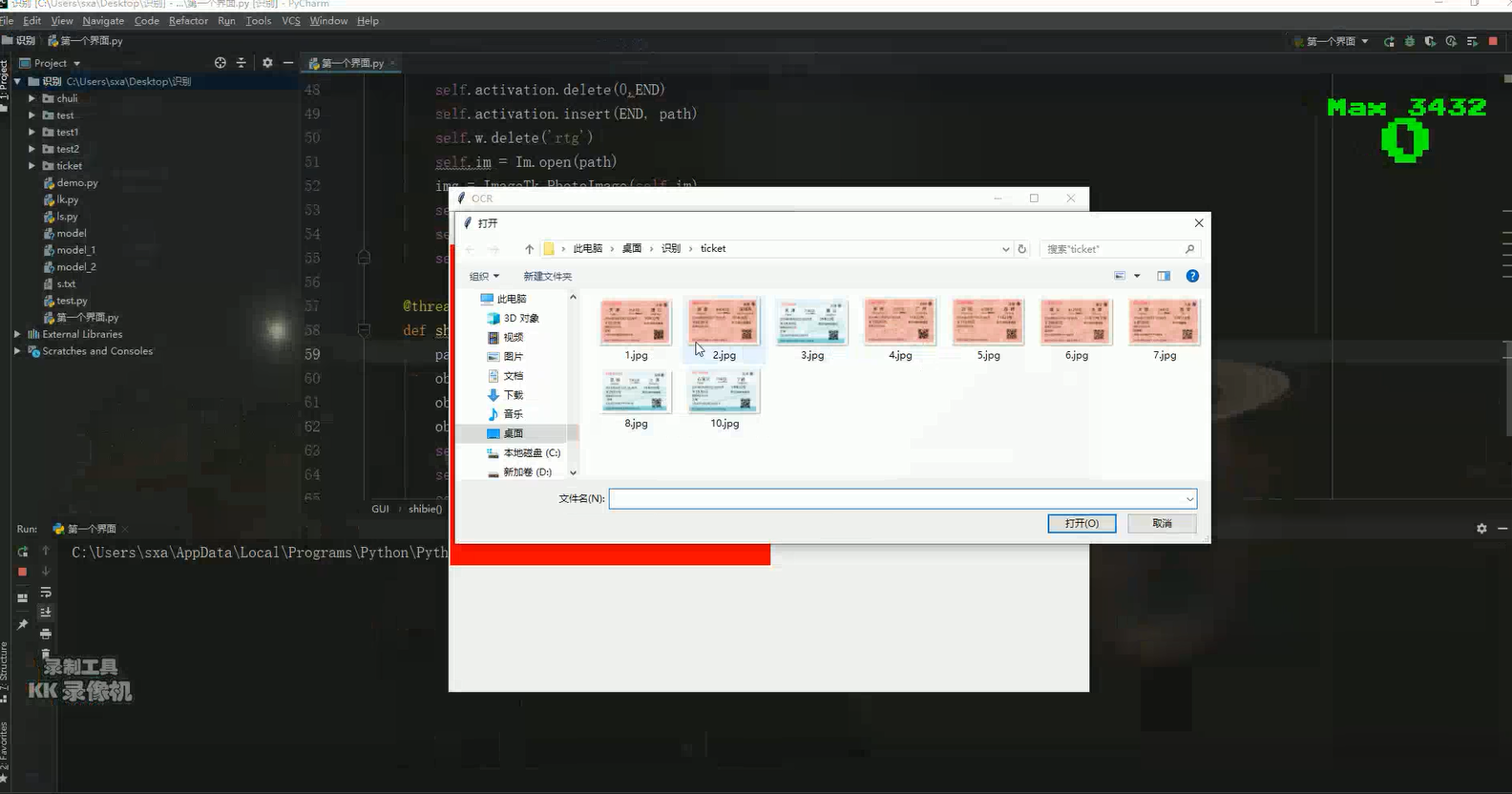The height and width of the screenshot is (794, 1512).
Task: Select thumbnail 1.jpg in file dialog
Action: pyautogui.click(x=636, y=330)
